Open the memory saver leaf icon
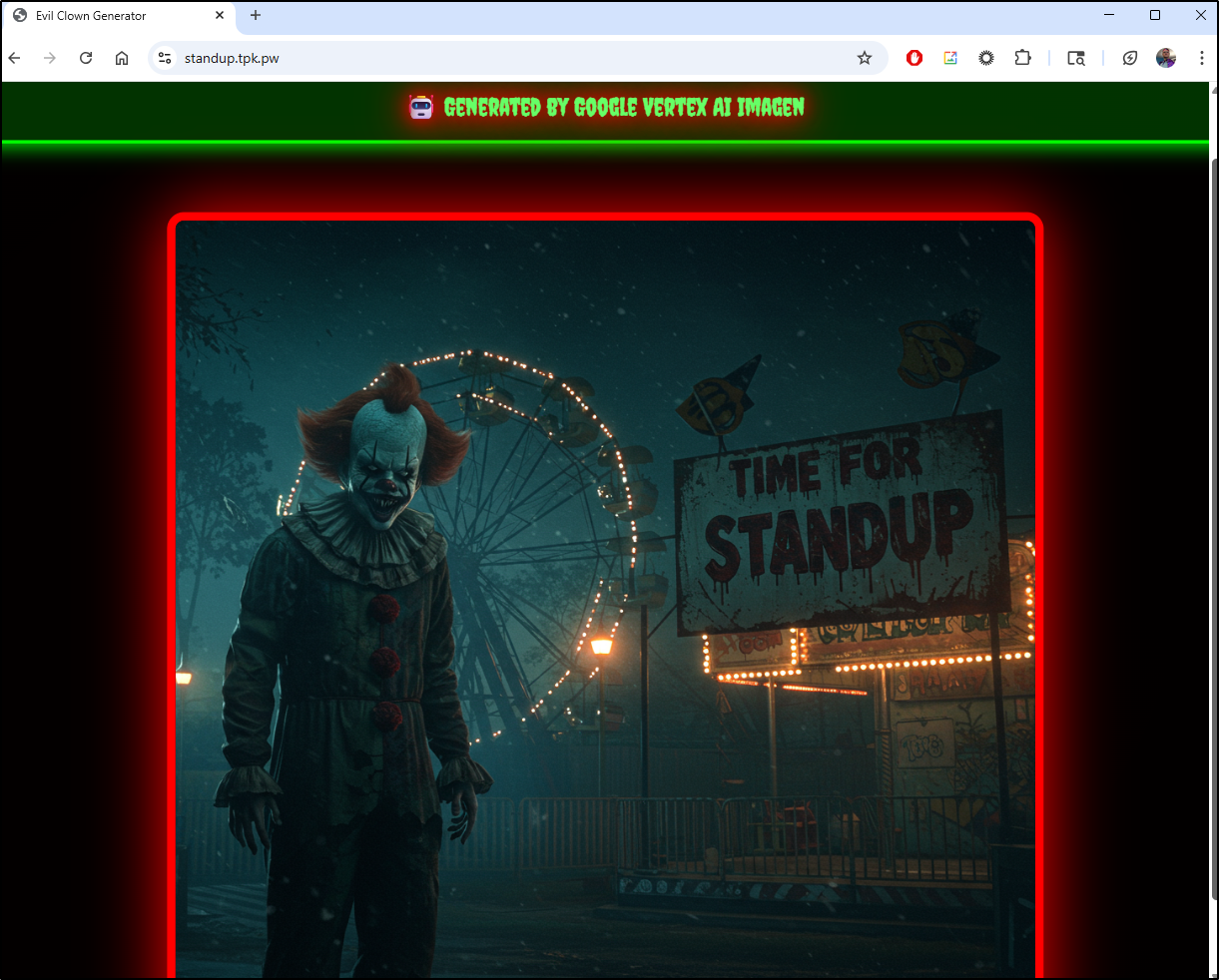 1130,58
